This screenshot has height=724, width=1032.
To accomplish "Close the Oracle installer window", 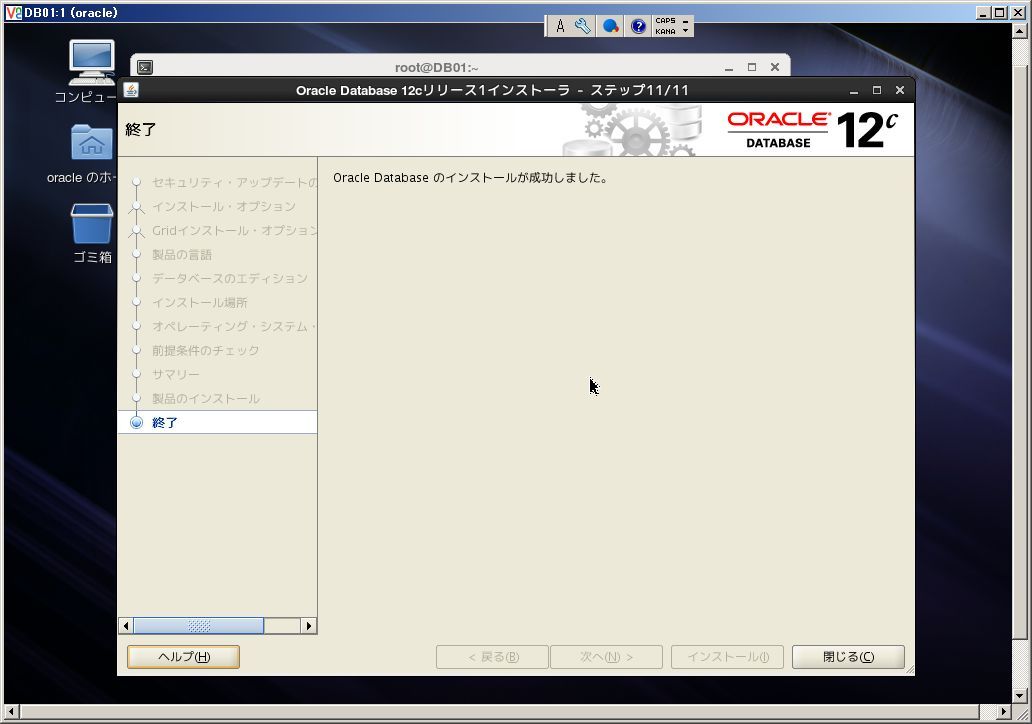I will click(x=900, y=90).
